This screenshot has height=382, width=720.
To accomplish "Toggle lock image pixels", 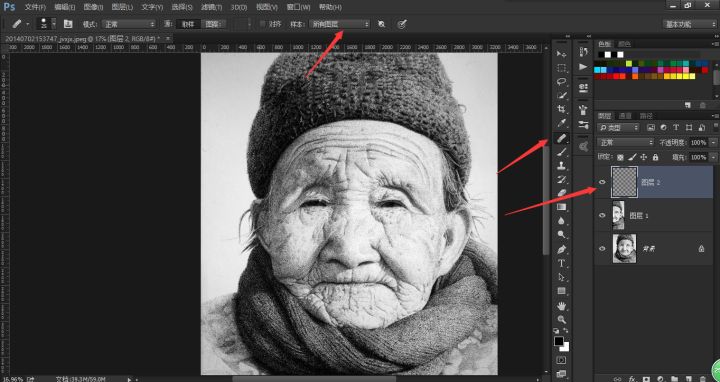I will pyautogui.click(x=632, y=157).
